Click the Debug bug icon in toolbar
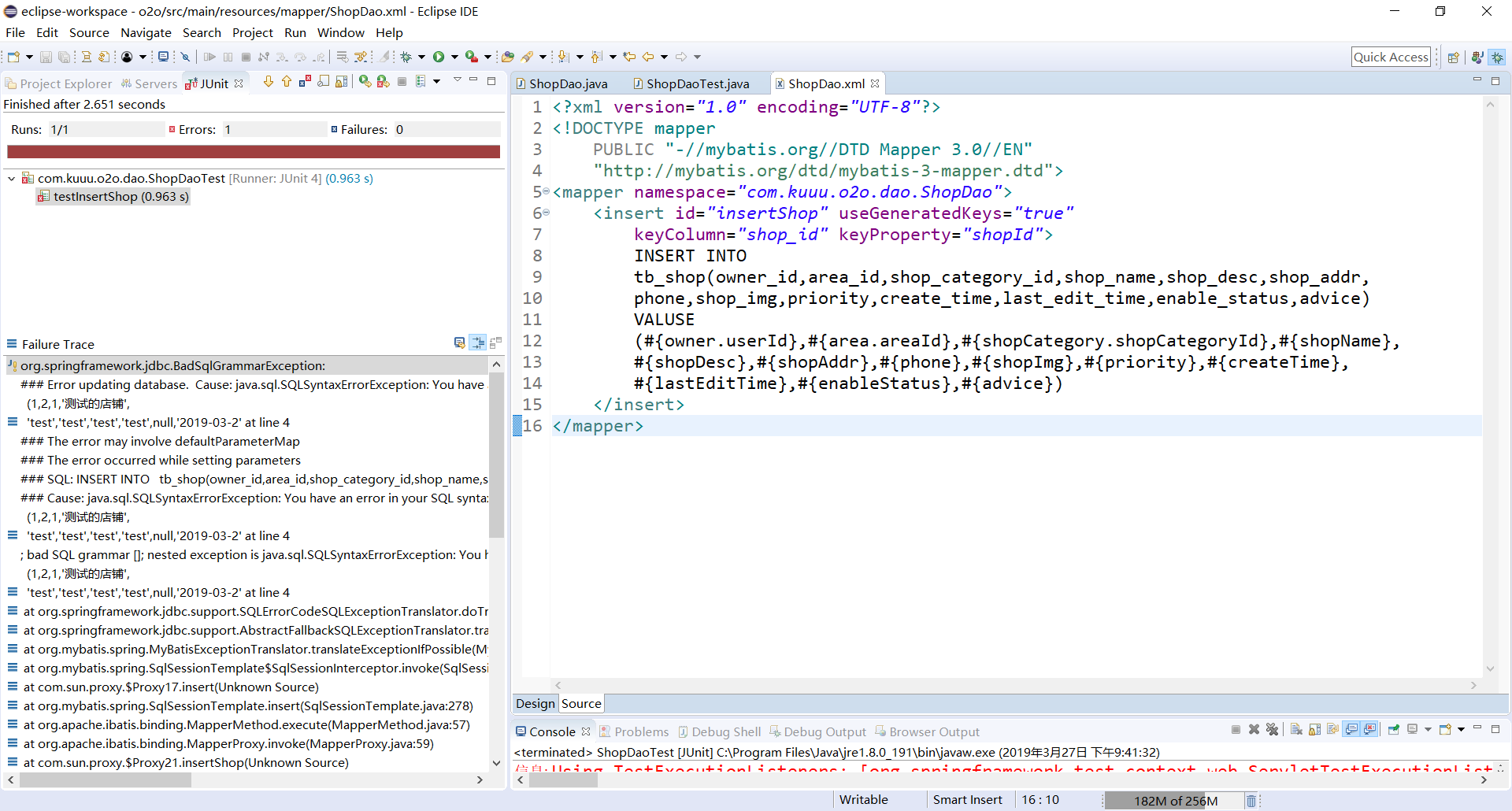The width and height of the screenshot is (1512, 811). coord(406,57)
